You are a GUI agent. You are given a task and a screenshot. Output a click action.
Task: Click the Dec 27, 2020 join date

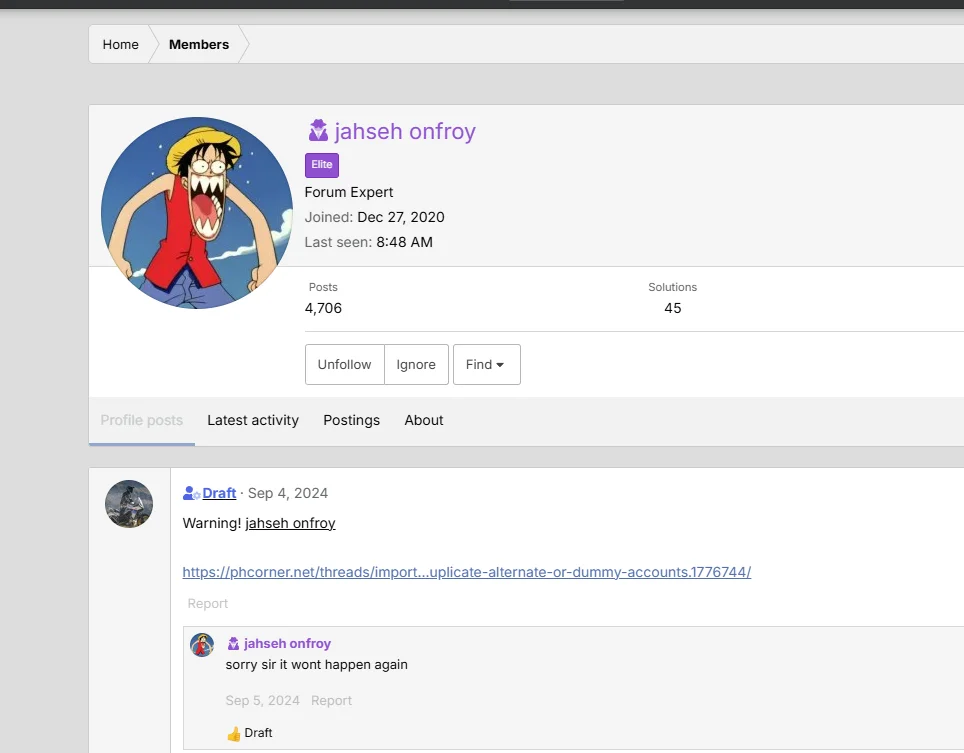click(x=401, y=217)
